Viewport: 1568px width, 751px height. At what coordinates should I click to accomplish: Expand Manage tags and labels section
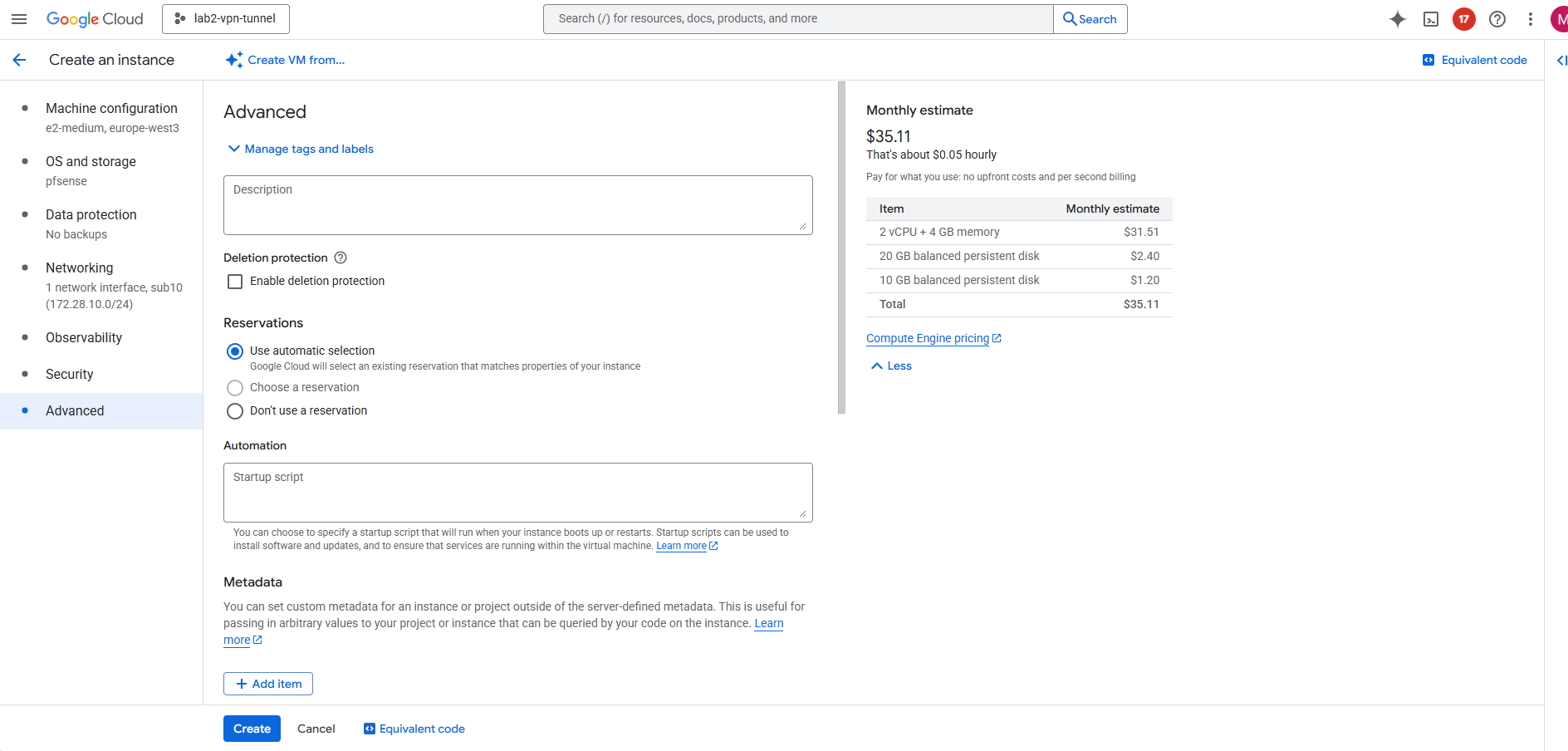pos(301,149)
